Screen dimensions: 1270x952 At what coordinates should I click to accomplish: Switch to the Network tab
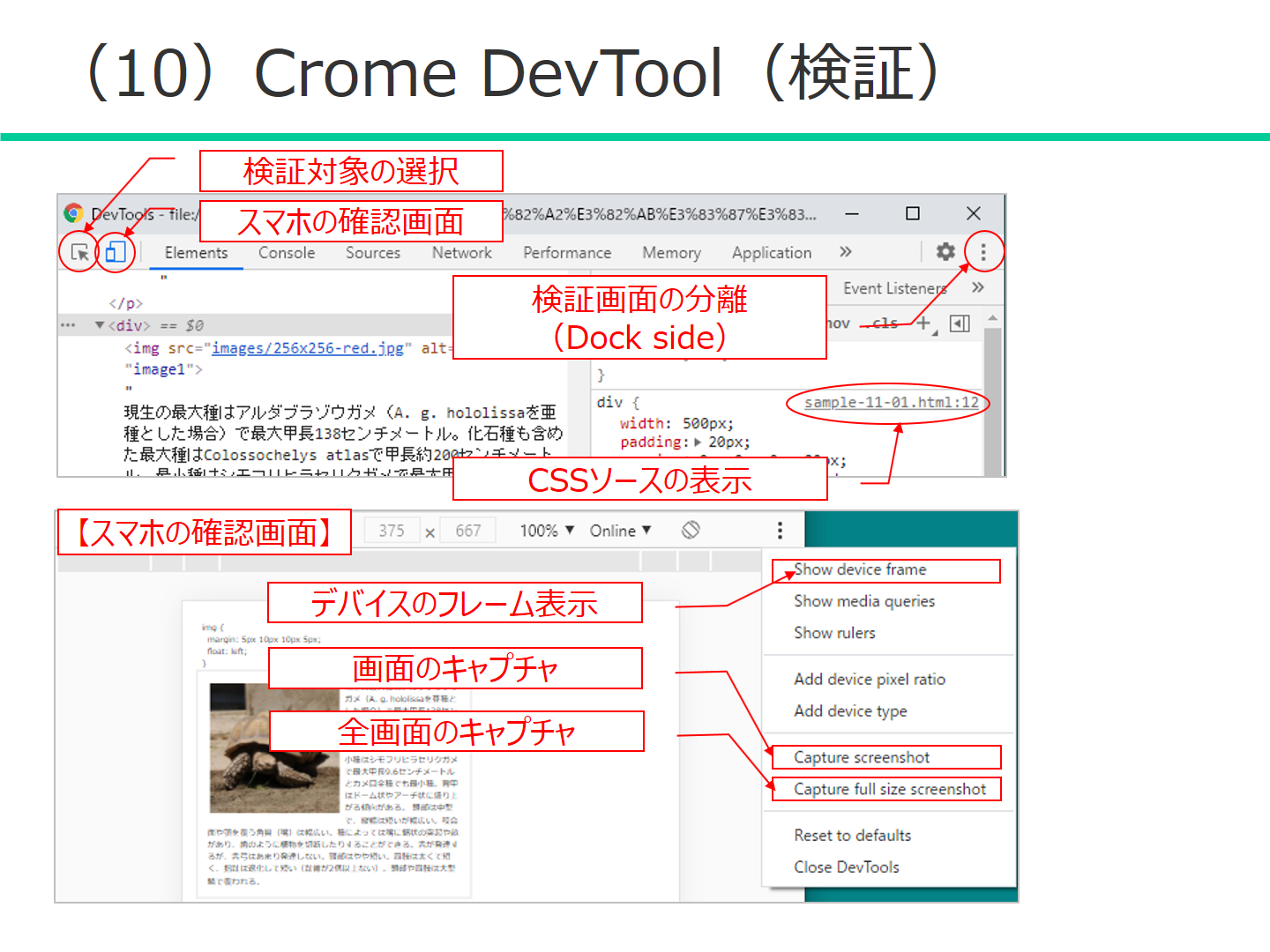(x=461, y=252)
